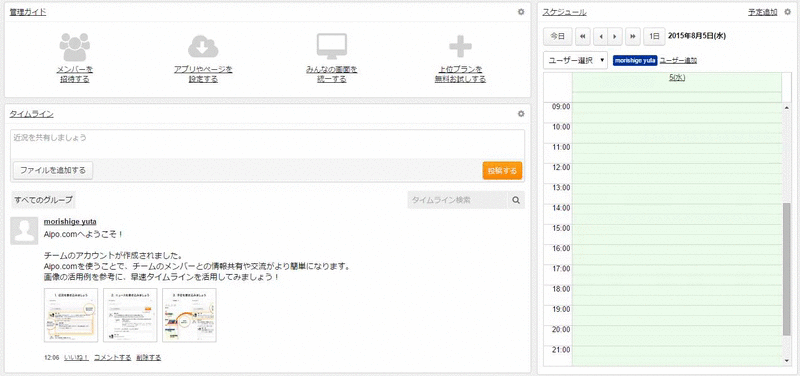Jump back with double-left arrow in schedule
Screen dimensions: 800x376
(583, 36)
